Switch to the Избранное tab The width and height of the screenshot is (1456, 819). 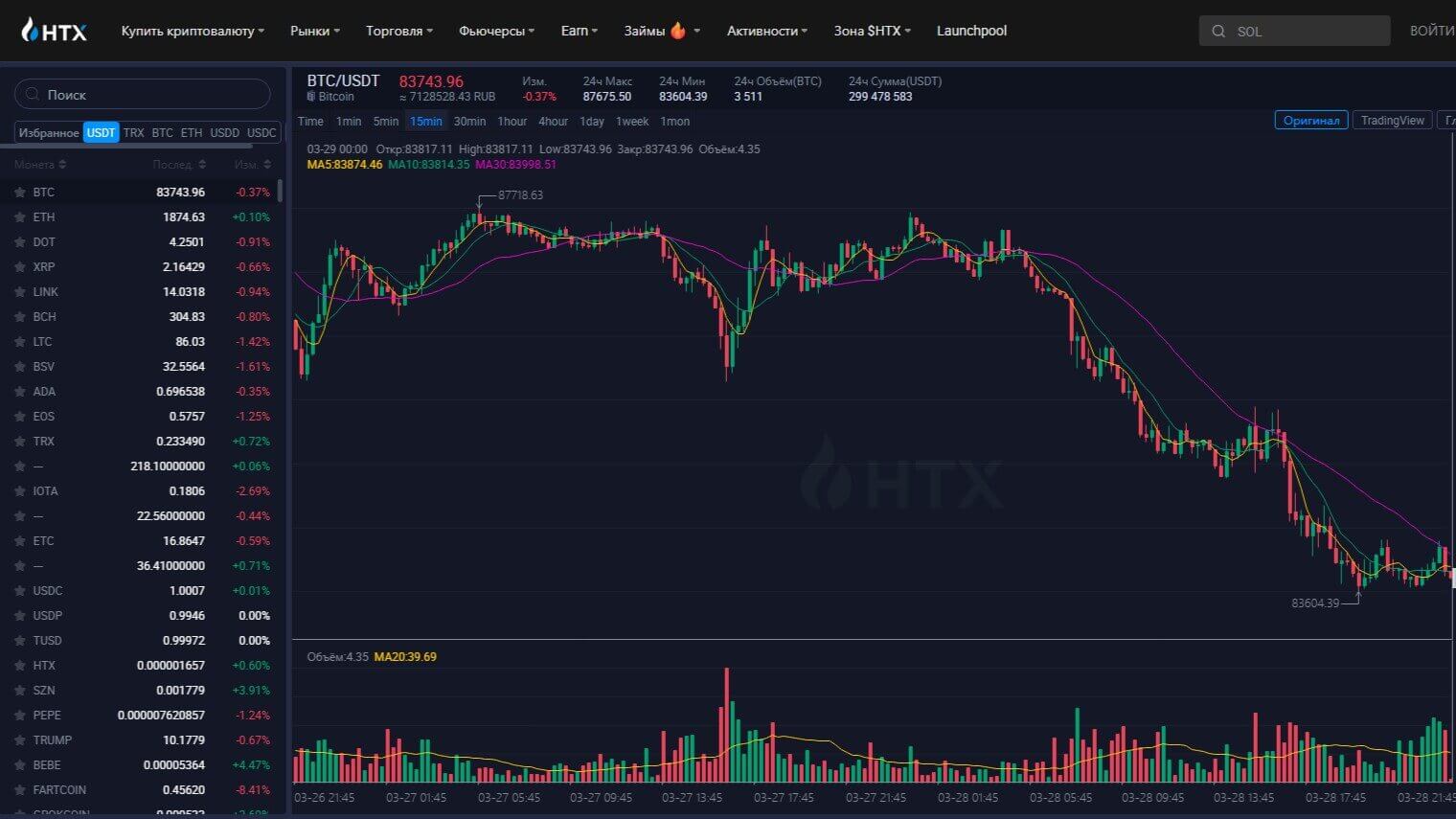(49, 133)
